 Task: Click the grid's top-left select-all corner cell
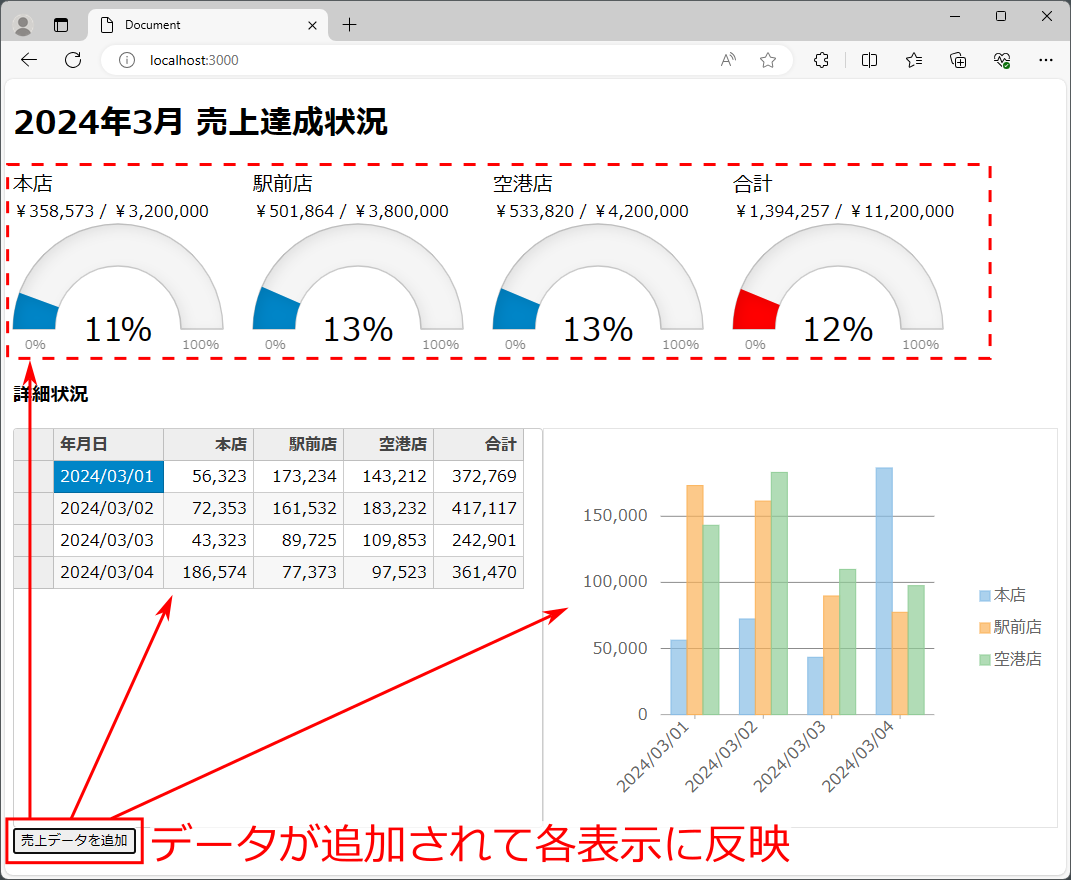[x=33, y=445]
